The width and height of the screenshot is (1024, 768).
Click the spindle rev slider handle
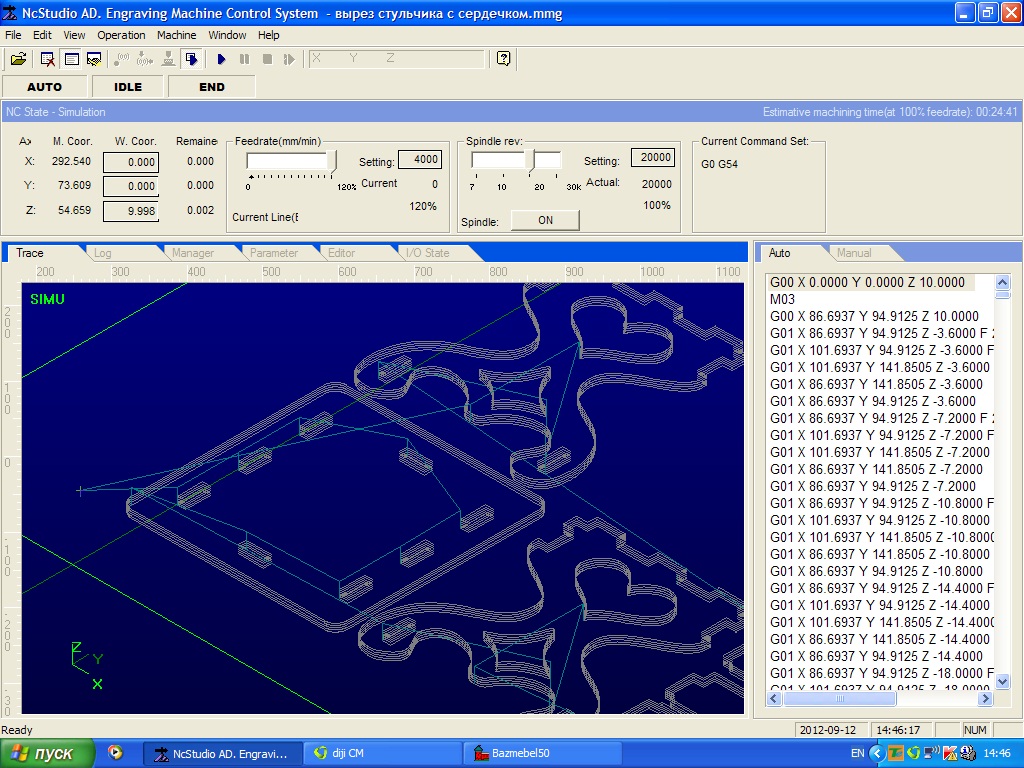pos(532,161)
